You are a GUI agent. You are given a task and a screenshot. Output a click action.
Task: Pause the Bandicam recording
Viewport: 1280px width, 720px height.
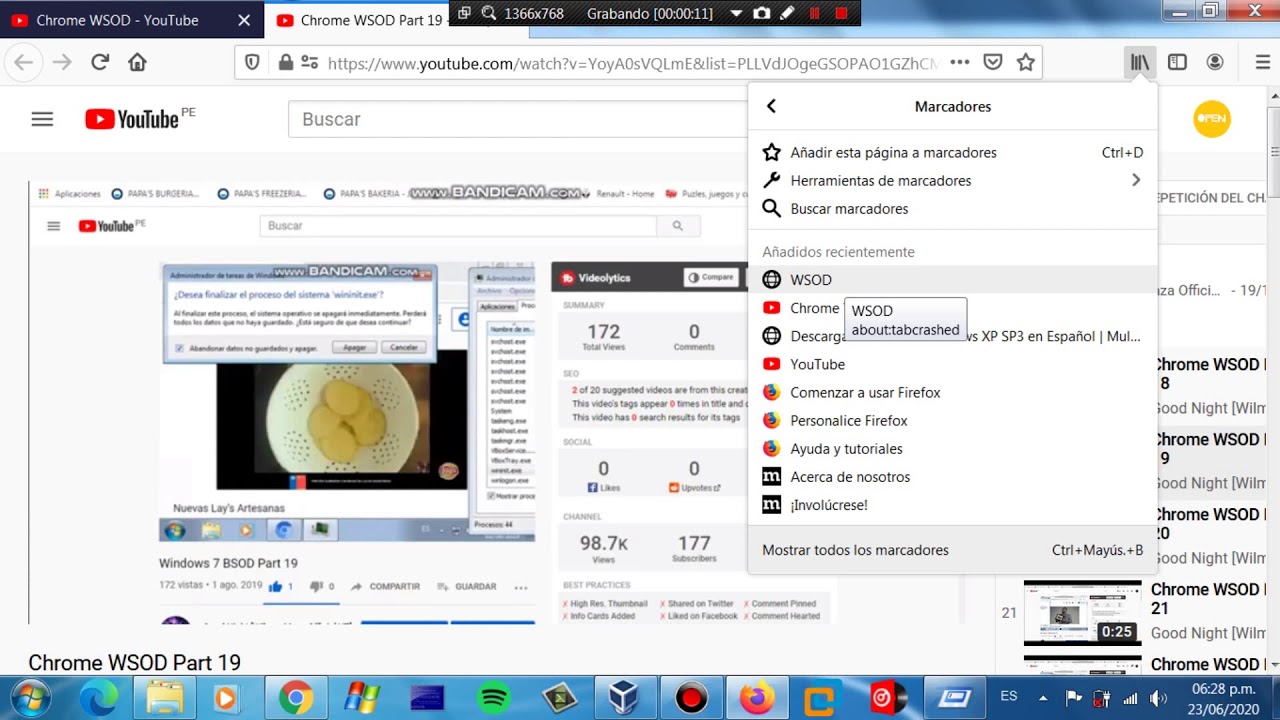(x=814, y=13)
